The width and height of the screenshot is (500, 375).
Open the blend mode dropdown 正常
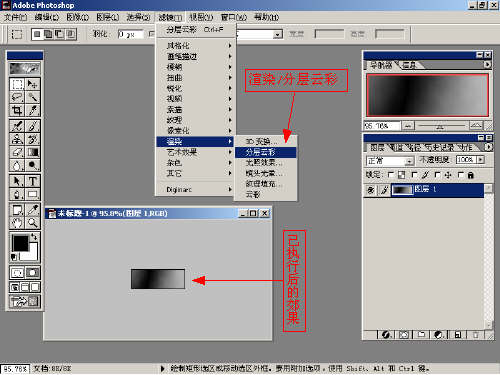[390, 161]
